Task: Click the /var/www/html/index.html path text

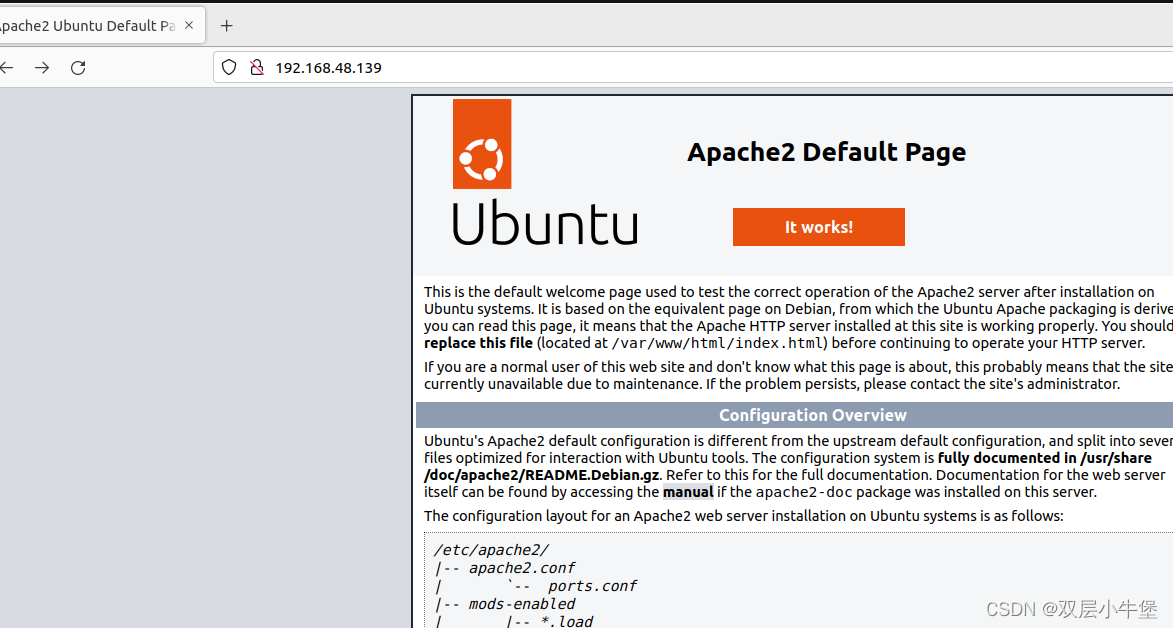Action: 718,343
